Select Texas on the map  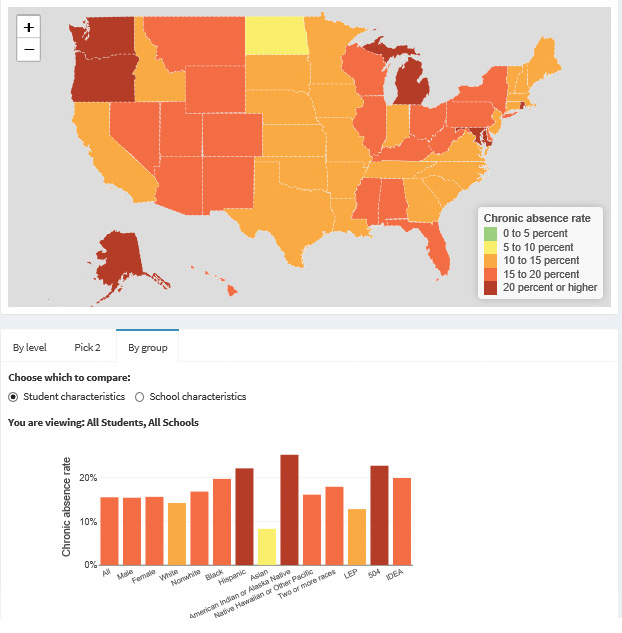click(291, 214)
